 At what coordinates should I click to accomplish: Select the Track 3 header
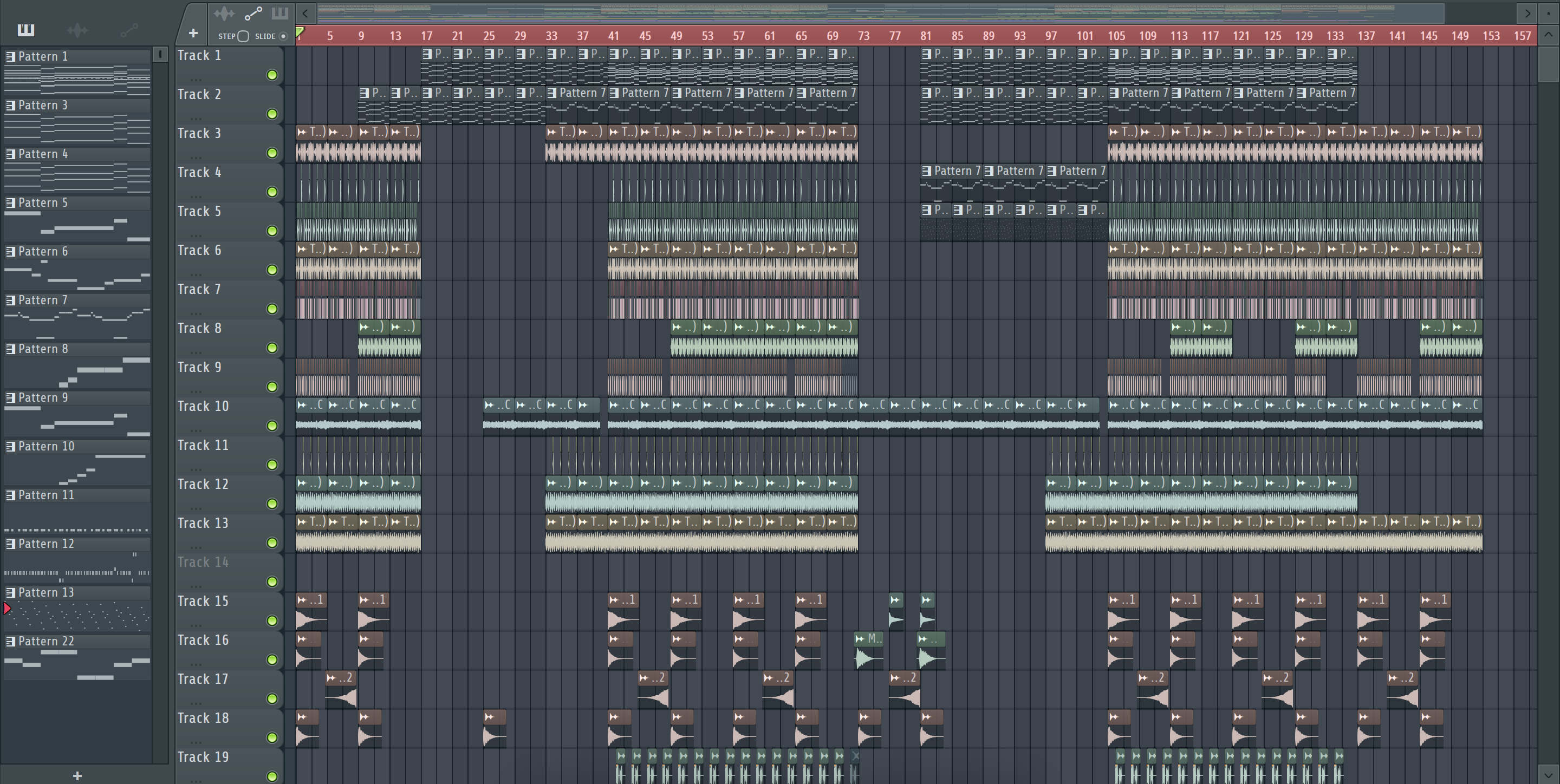229,143
